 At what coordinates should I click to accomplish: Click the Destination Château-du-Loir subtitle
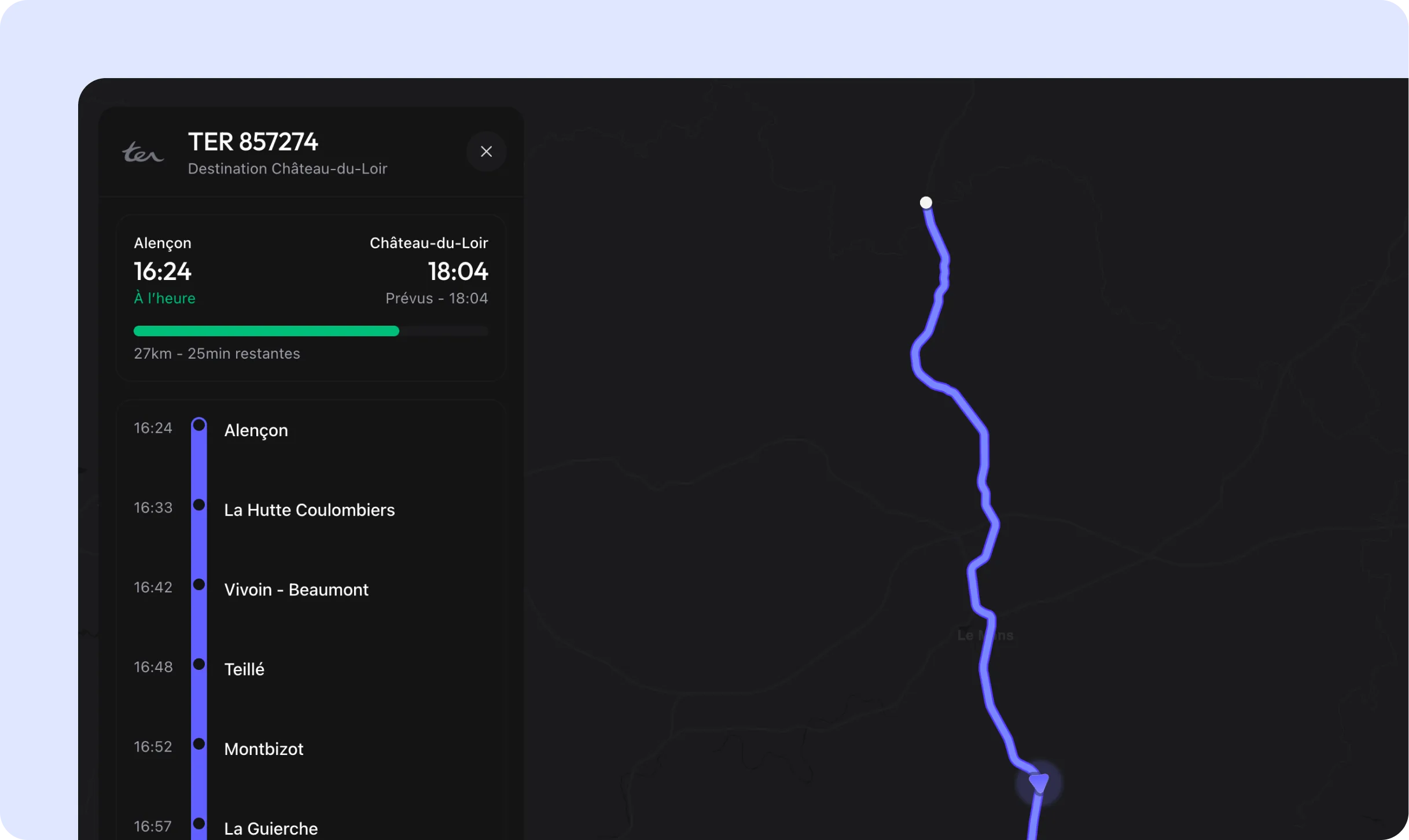tap(288, 168)
